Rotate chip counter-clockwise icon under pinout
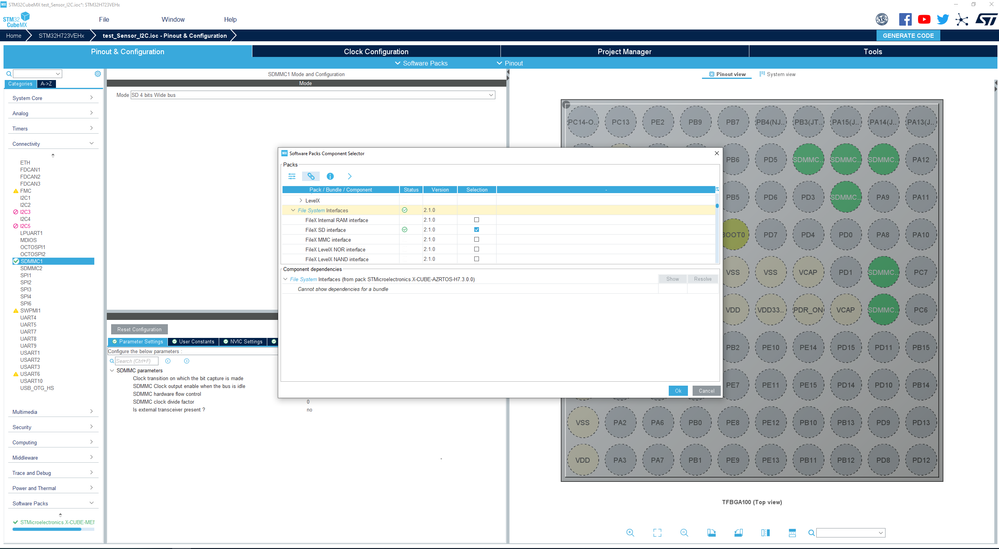 [738, 532]
